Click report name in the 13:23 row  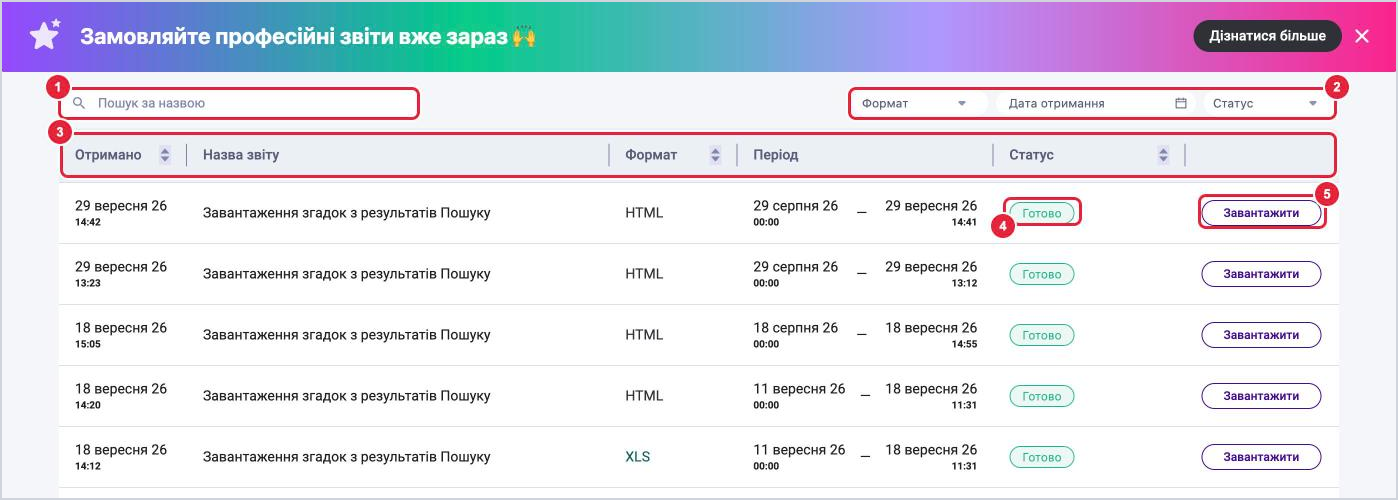click(x=347, y=274)
